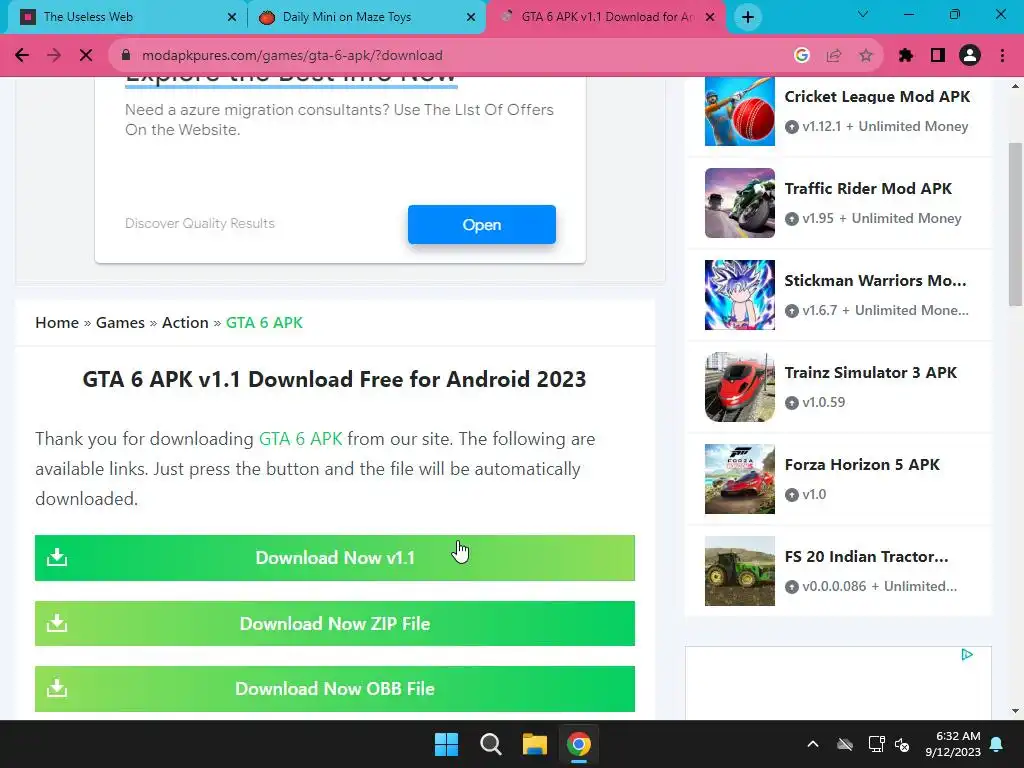This screenshot has height=768, width=1024.
Task: Open Windows taskbar search
Action: [x=490, y=744]
